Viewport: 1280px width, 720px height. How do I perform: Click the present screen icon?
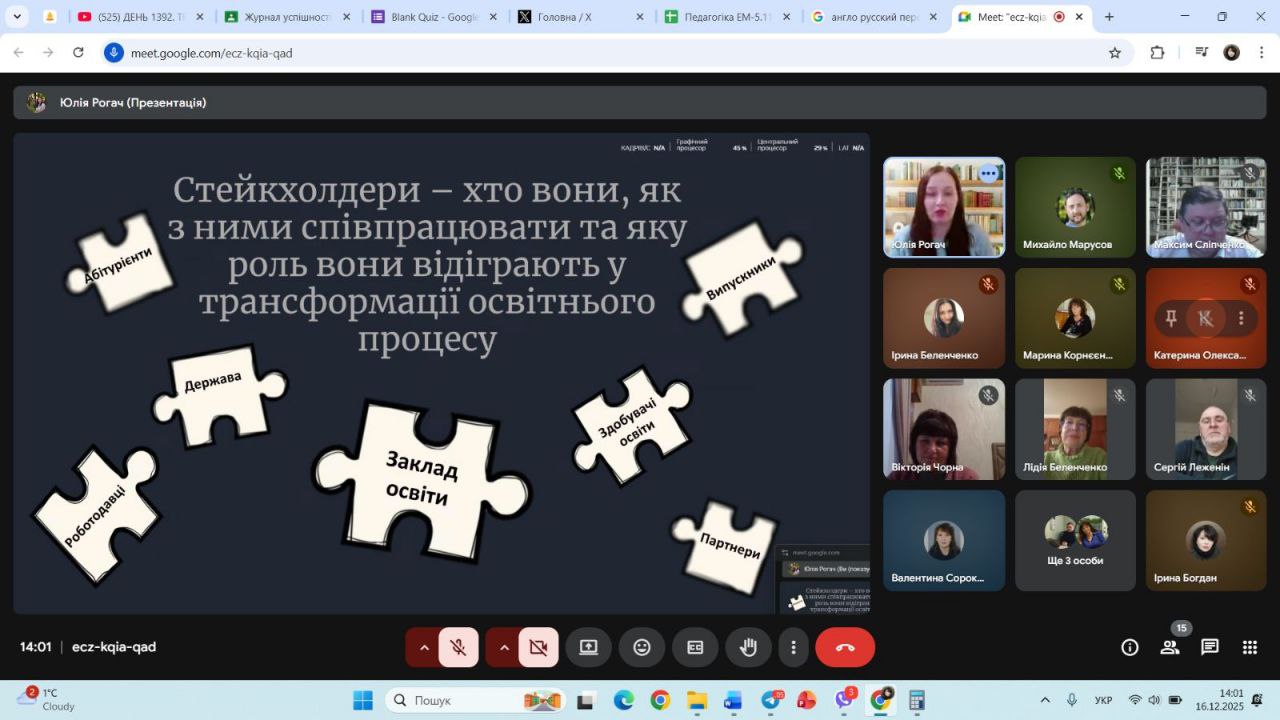click(588, 648)
